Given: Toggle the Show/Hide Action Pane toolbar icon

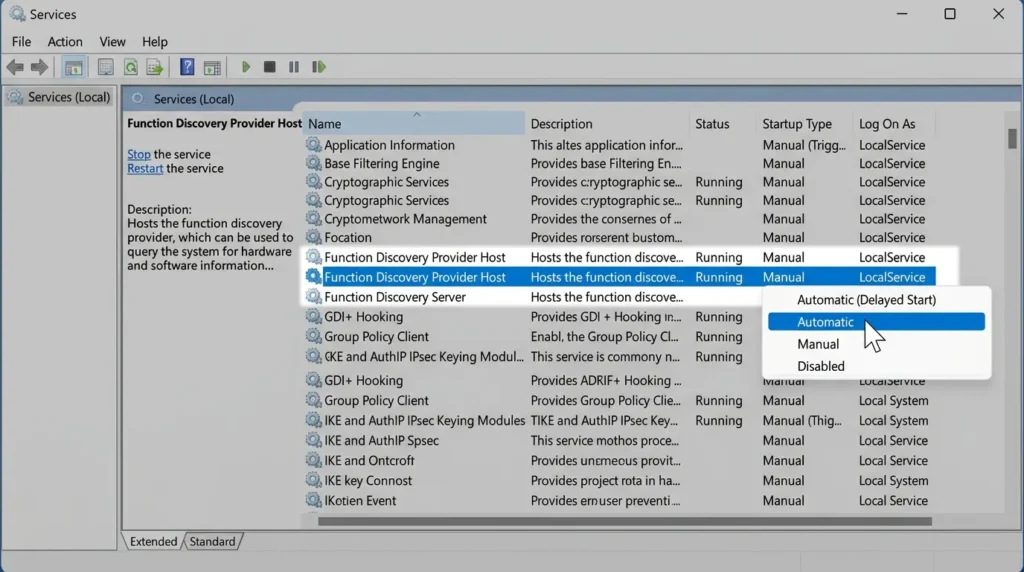Looking at the screenshot, I should (x=212, y=67).
